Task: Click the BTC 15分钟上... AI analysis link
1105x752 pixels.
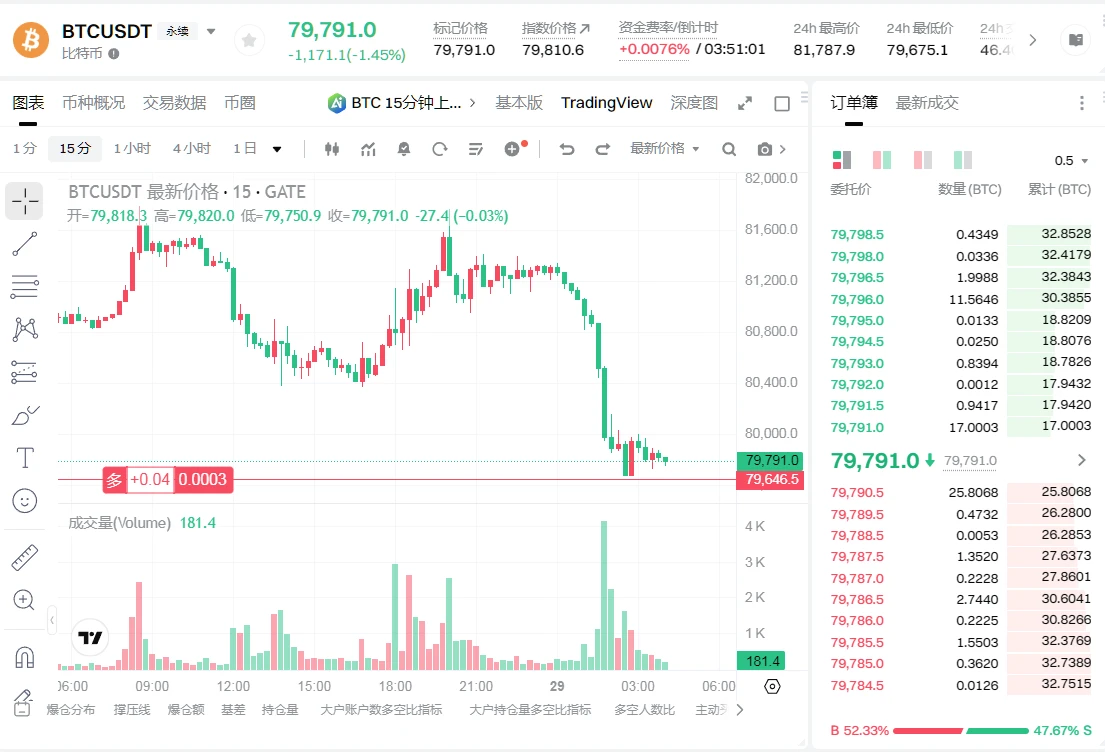Action: pos(402,103)
